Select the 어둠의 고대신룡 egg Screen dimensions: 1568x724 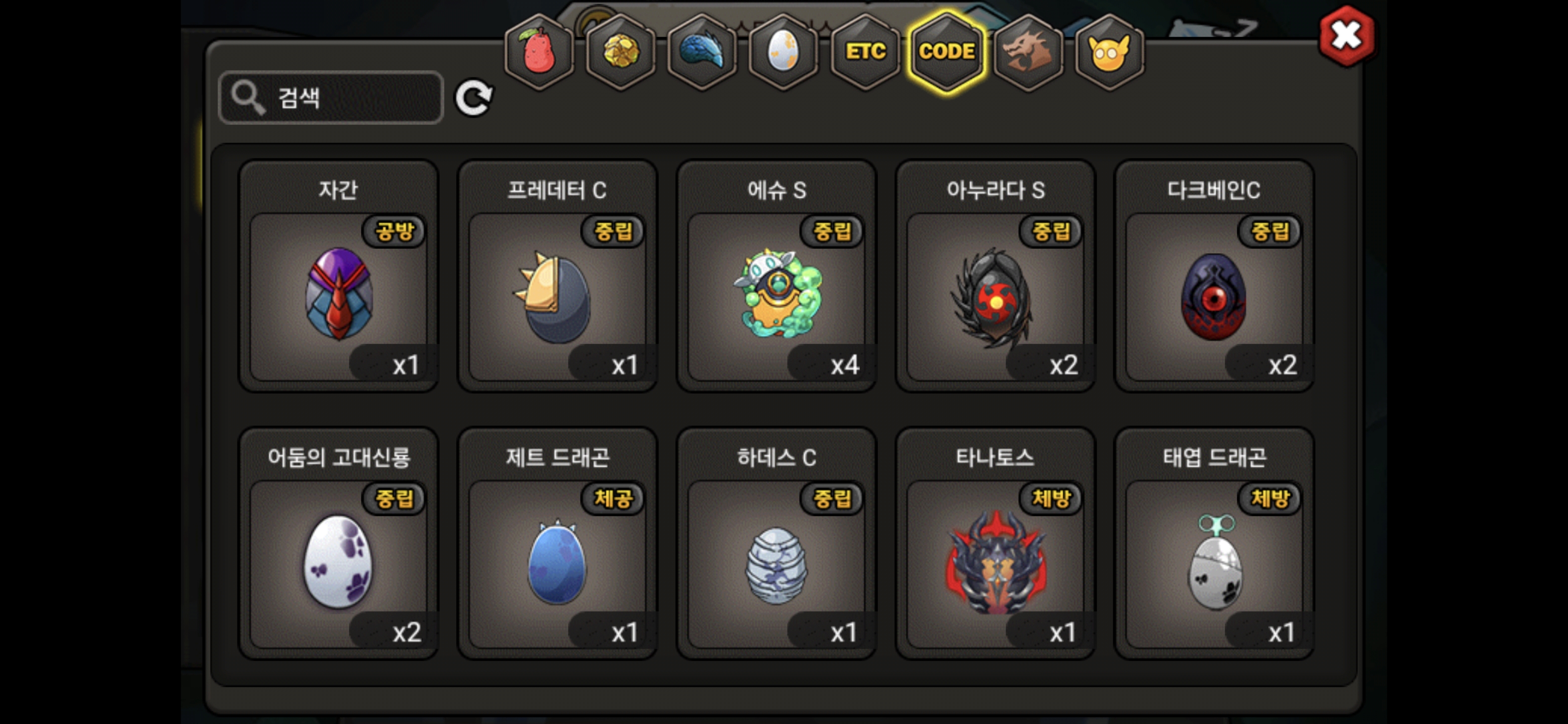tap(338, 543)
